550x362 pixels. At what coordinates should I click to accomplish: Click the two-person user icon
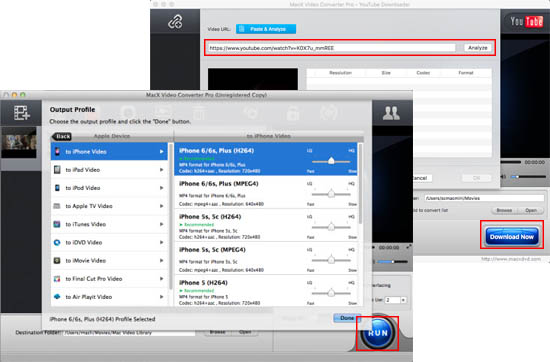pyautogui.click(x=391, y=113)
